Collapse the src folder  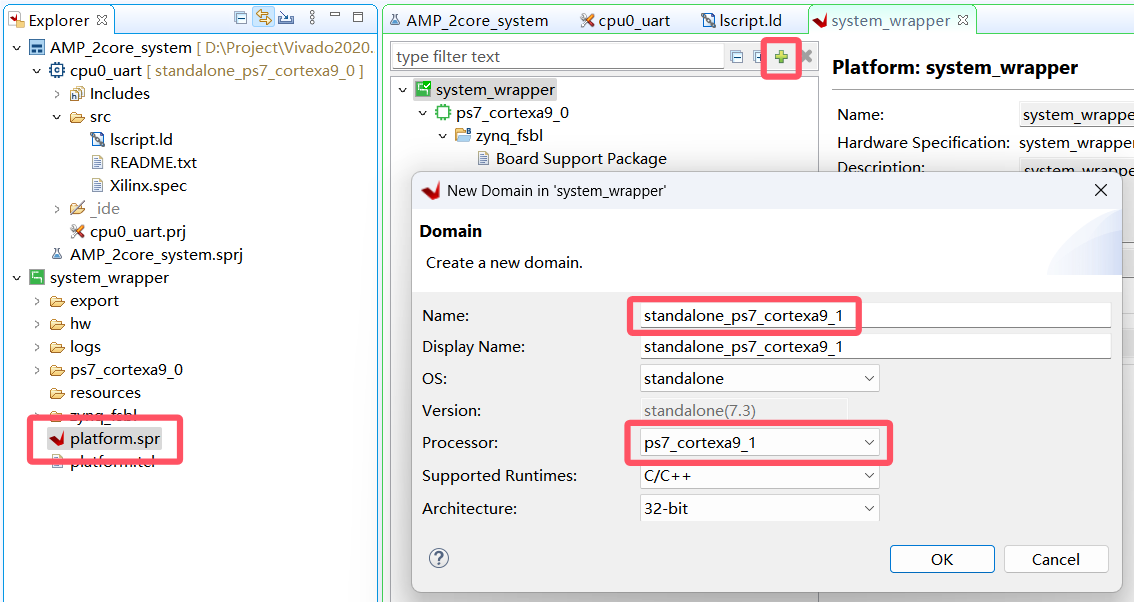point(57,117)
